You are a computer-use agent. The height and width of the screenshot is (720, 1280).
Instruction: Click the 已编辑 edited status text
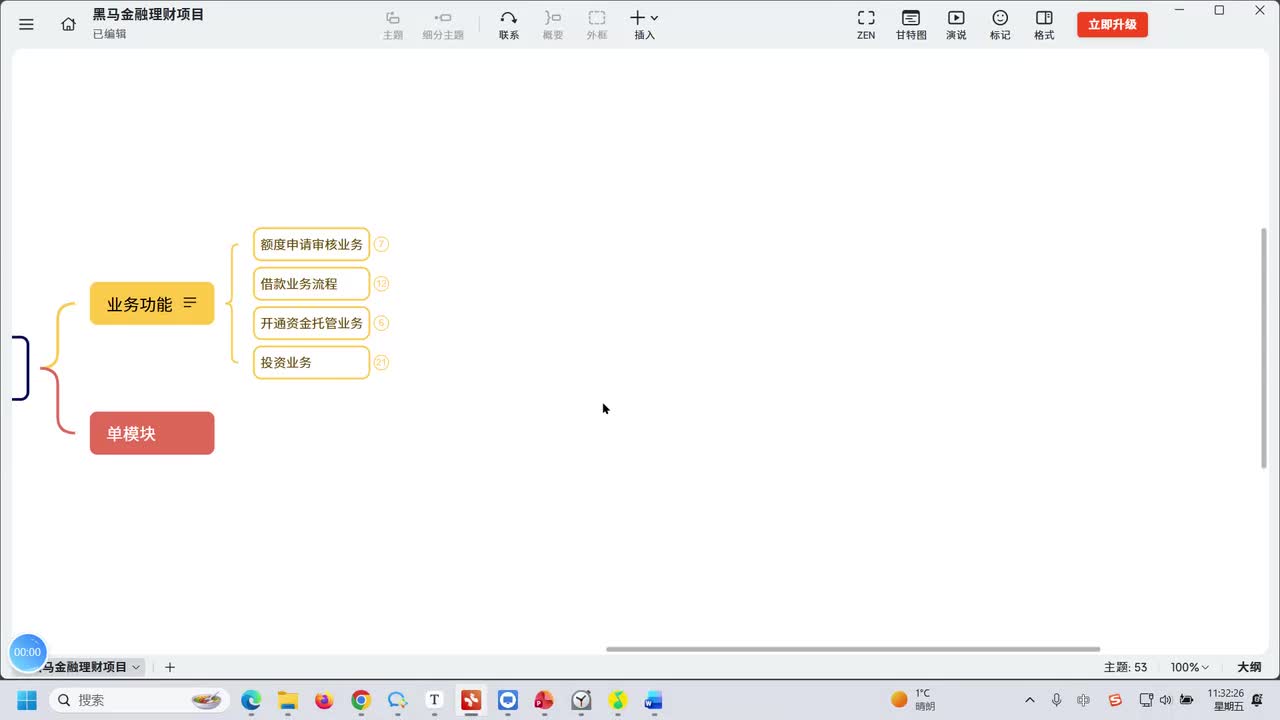tap(110, 34)
